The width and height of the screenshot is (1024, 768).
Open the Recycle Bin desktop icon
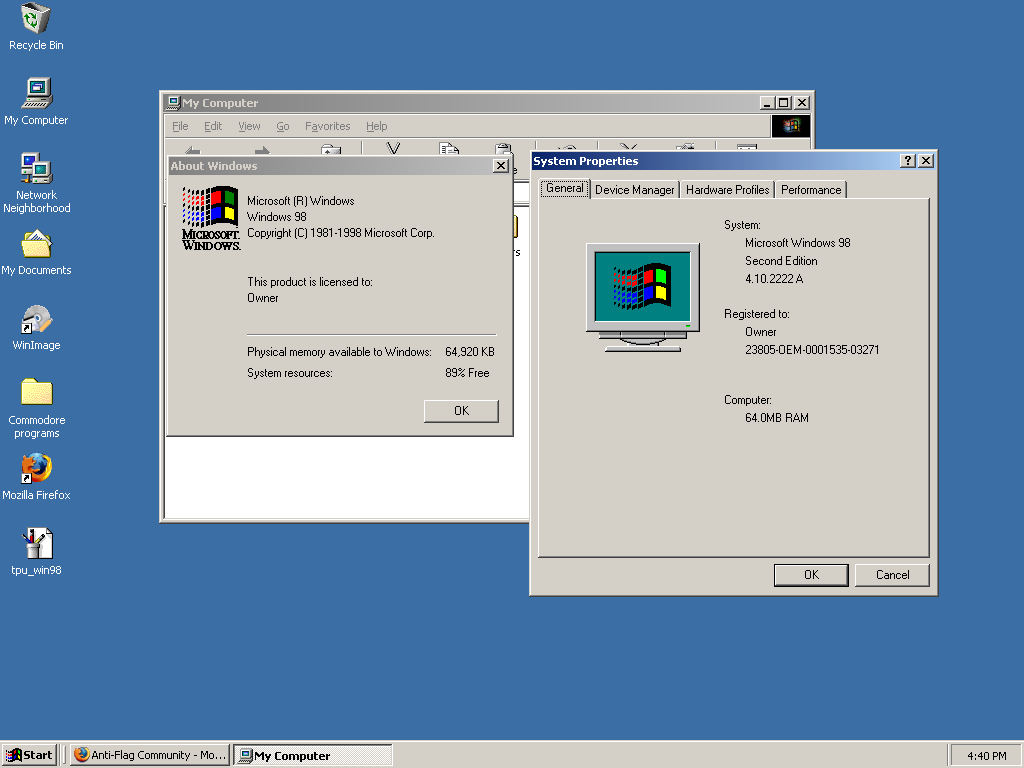tap(36, 19)
